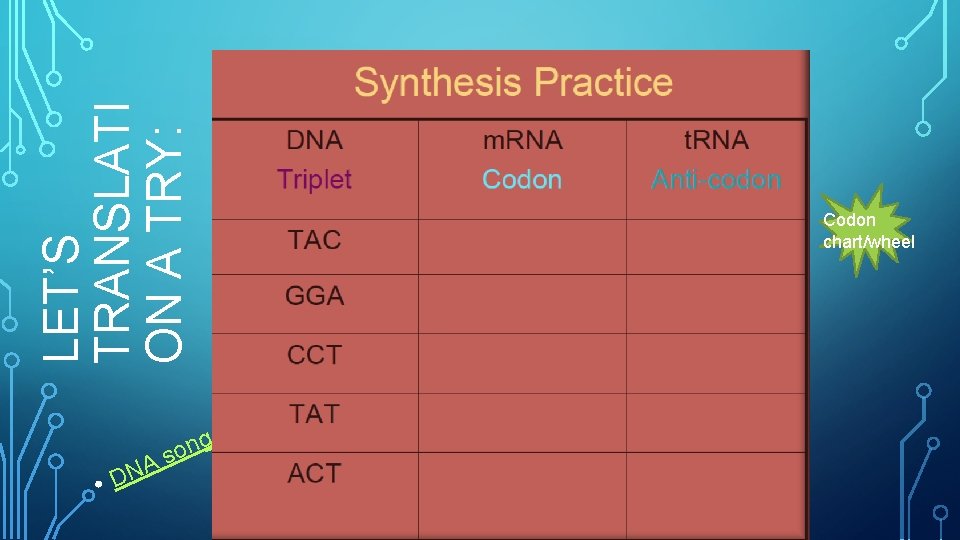
Task: Select the TAC triplet cell
Action: tap(314, 240)
